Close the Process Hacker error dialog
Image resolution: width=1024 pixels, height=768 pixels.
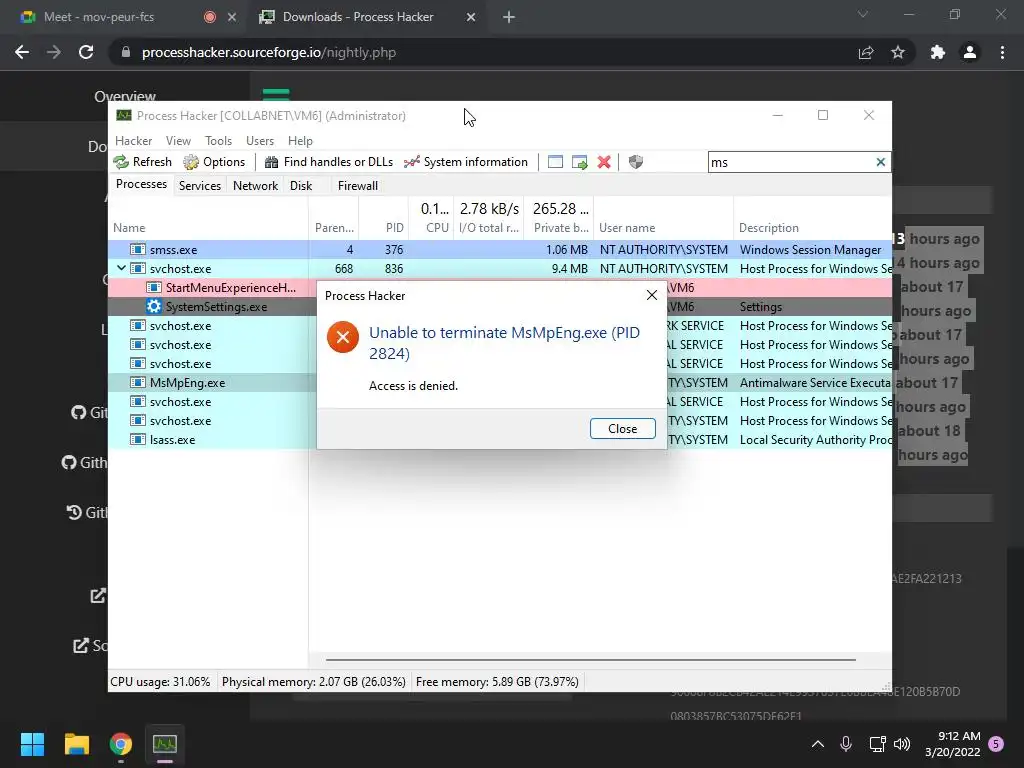coord(622,428)
